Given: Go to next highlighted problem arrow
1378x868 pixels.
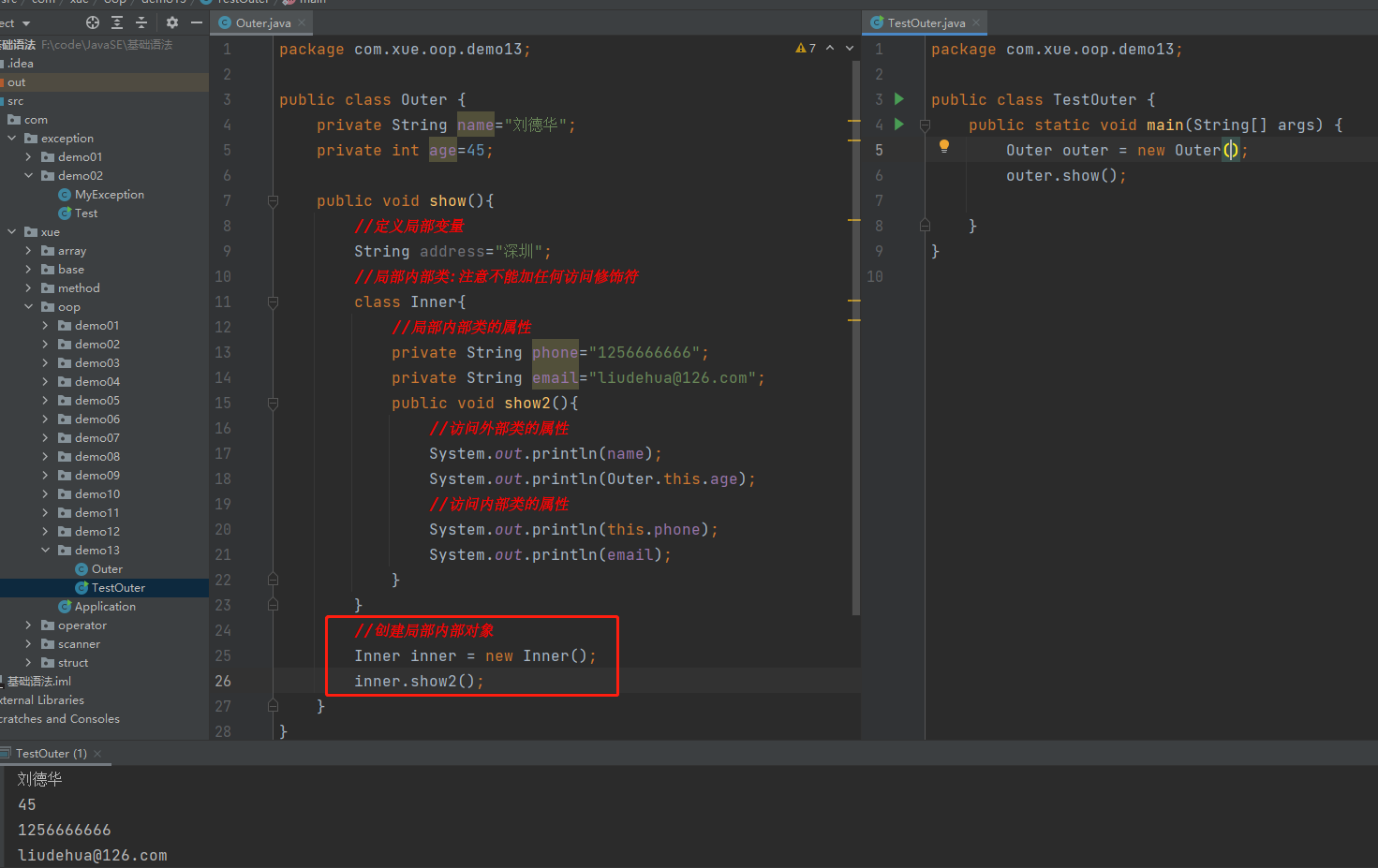Looking at the screenshot, I should 850,48.
